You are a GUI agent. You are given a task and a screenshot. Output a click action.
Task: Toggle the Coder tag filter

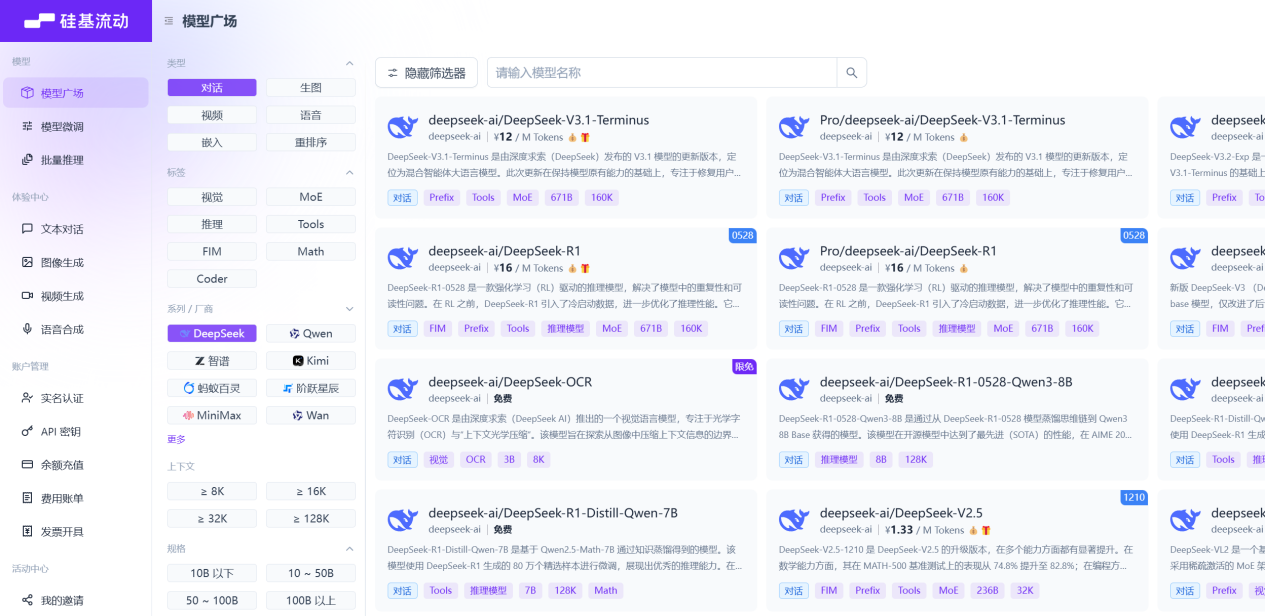click(x=212, y=279)
